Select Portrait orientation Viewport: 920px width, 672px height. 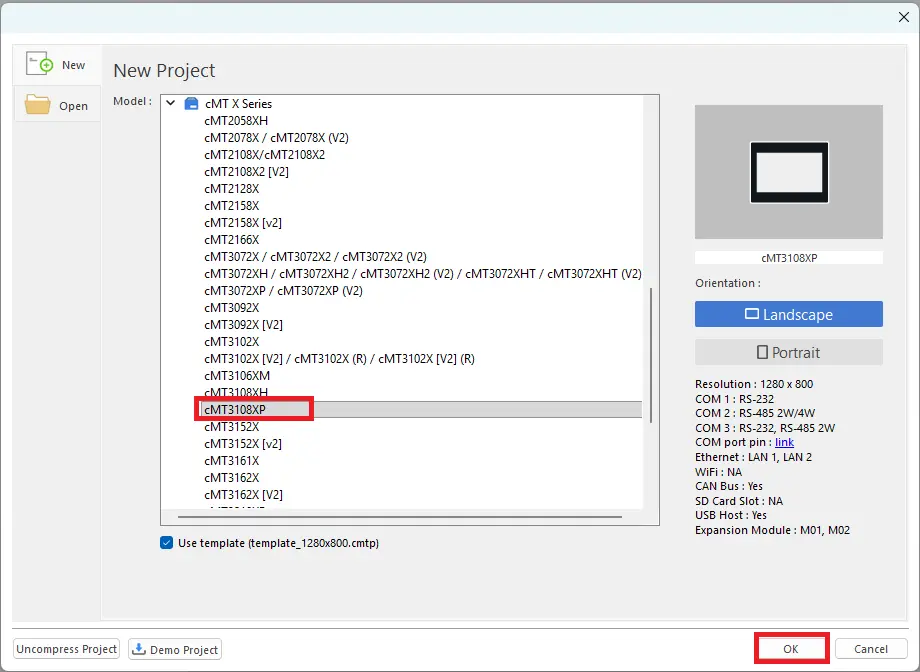(x=789, y=352)
